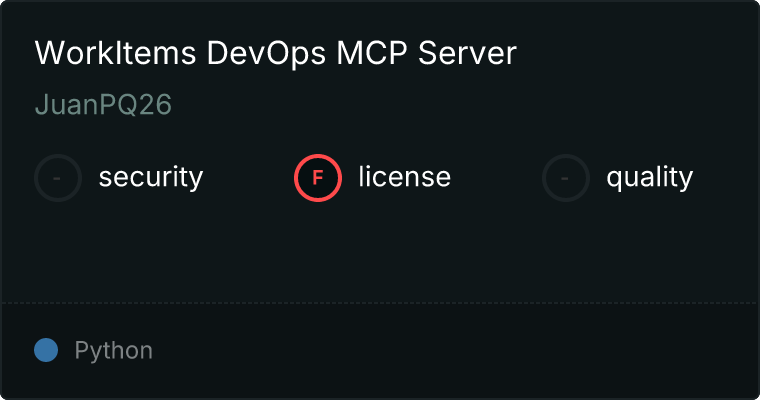Click the word "MCP" in the card title
The width and height of the screenshot is (760, 400).
click(x=369, y=54)
